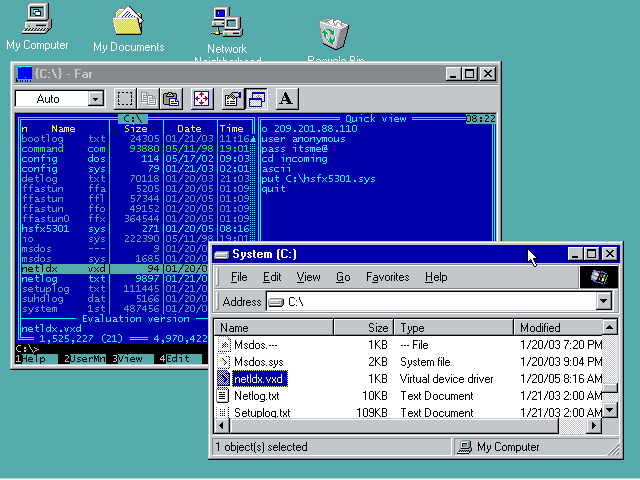Screen dimensions: 640x480
Task: Select the Msdos.sys file icon
Action: click(224, 362)
